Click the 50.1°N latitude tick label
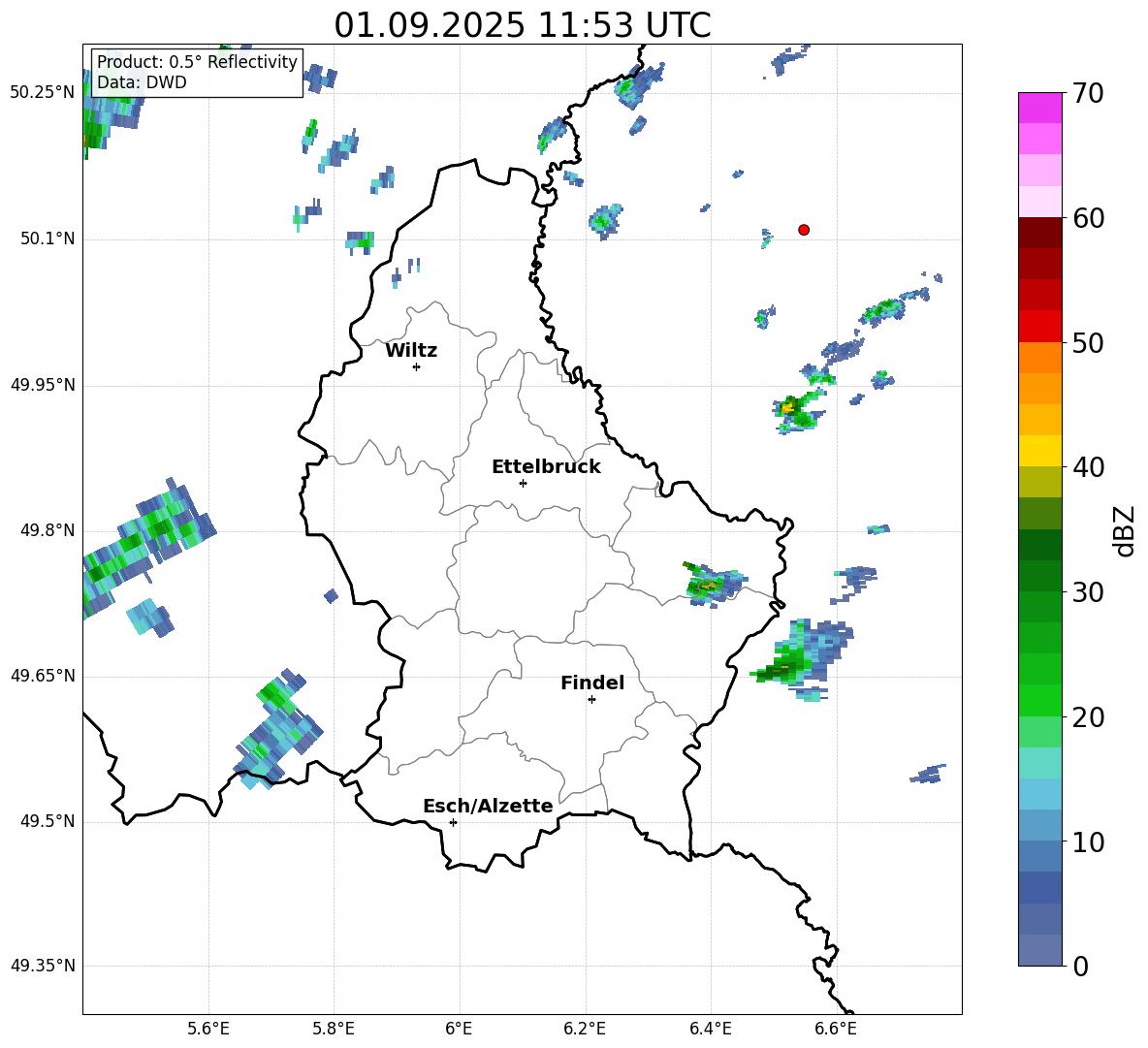1148x1048 pixels. click(x=48, y=239)
